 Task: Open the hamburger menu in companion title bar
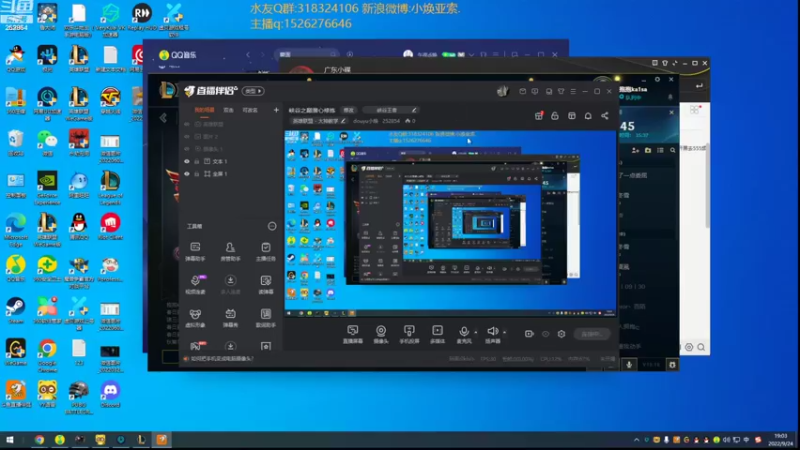click(573, 91)
